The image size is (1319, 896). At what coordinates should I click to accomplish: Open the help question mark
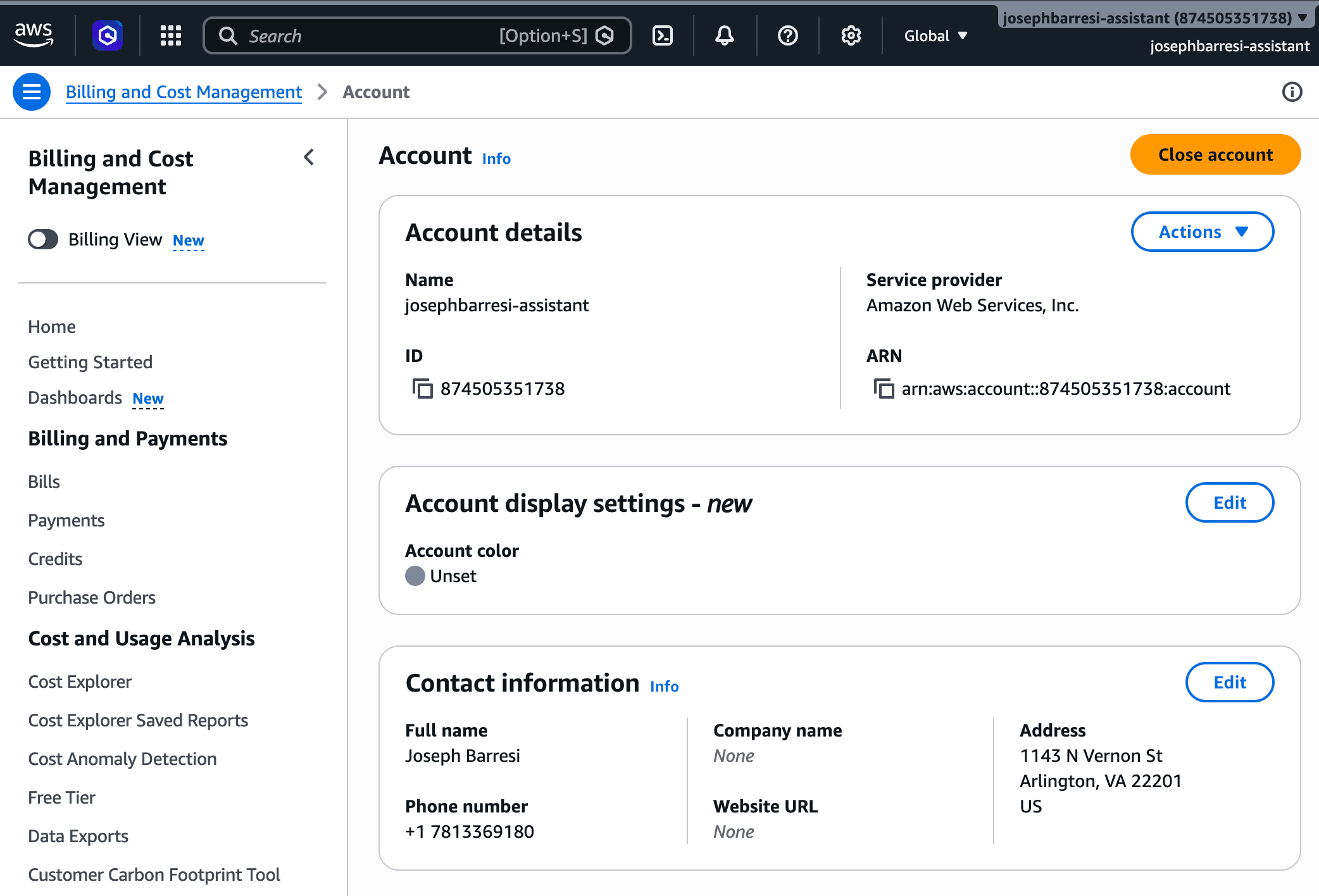[x=788, y=35]
